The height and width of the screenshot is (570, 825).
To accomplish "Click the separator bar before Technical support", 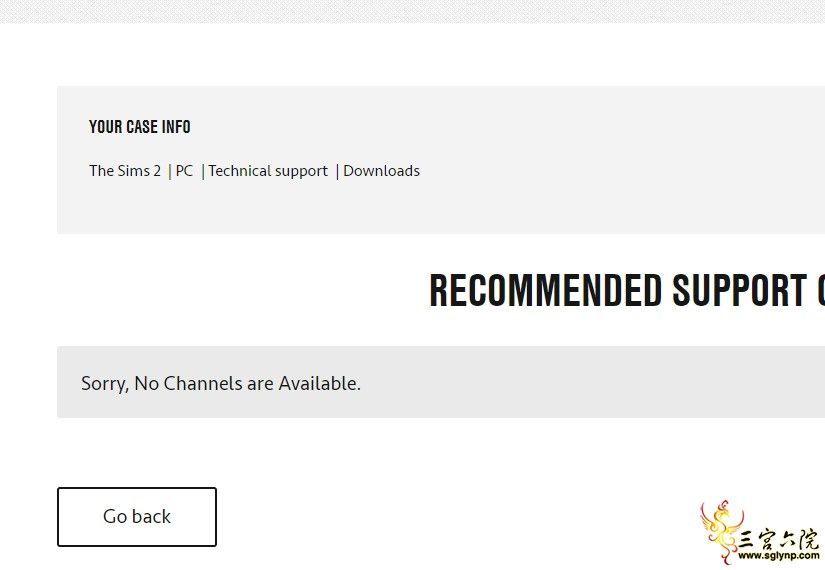I will [203, 172].
